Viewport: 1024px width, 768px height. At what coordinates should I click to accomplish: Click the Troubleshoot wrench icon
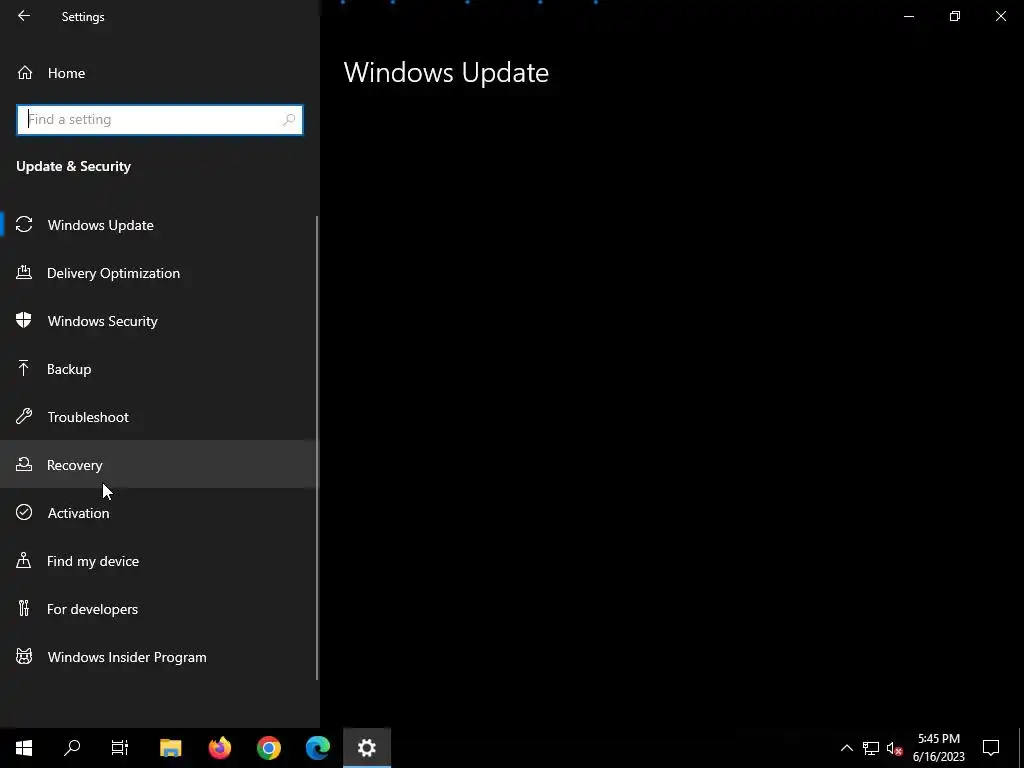pos(24,416)
